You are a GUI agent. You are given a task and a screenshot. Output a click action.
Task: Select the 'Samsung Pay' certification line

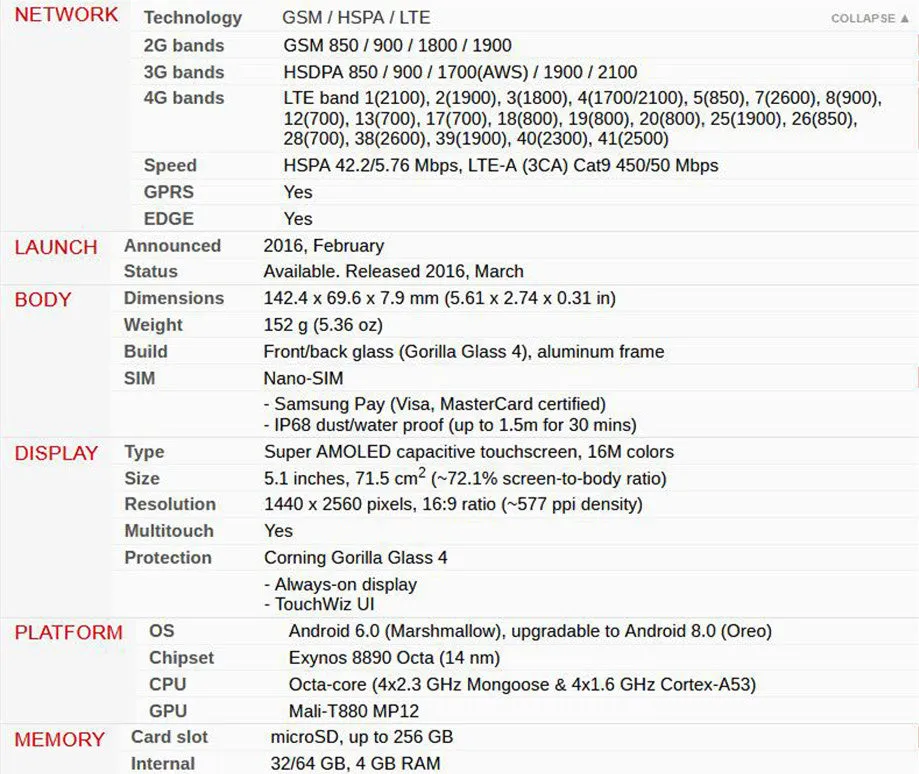click(x=435, y=404)
